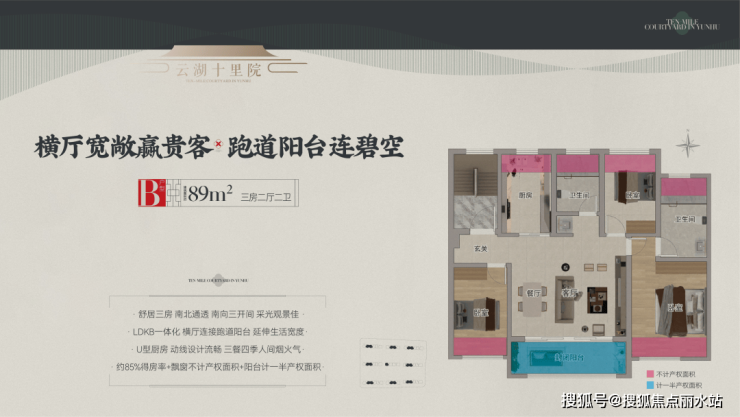The height and width of the screenshot is (417, 740).
Task: Click the blue 计一半产权面积 legend swatch
Action: tap(650, 385)
